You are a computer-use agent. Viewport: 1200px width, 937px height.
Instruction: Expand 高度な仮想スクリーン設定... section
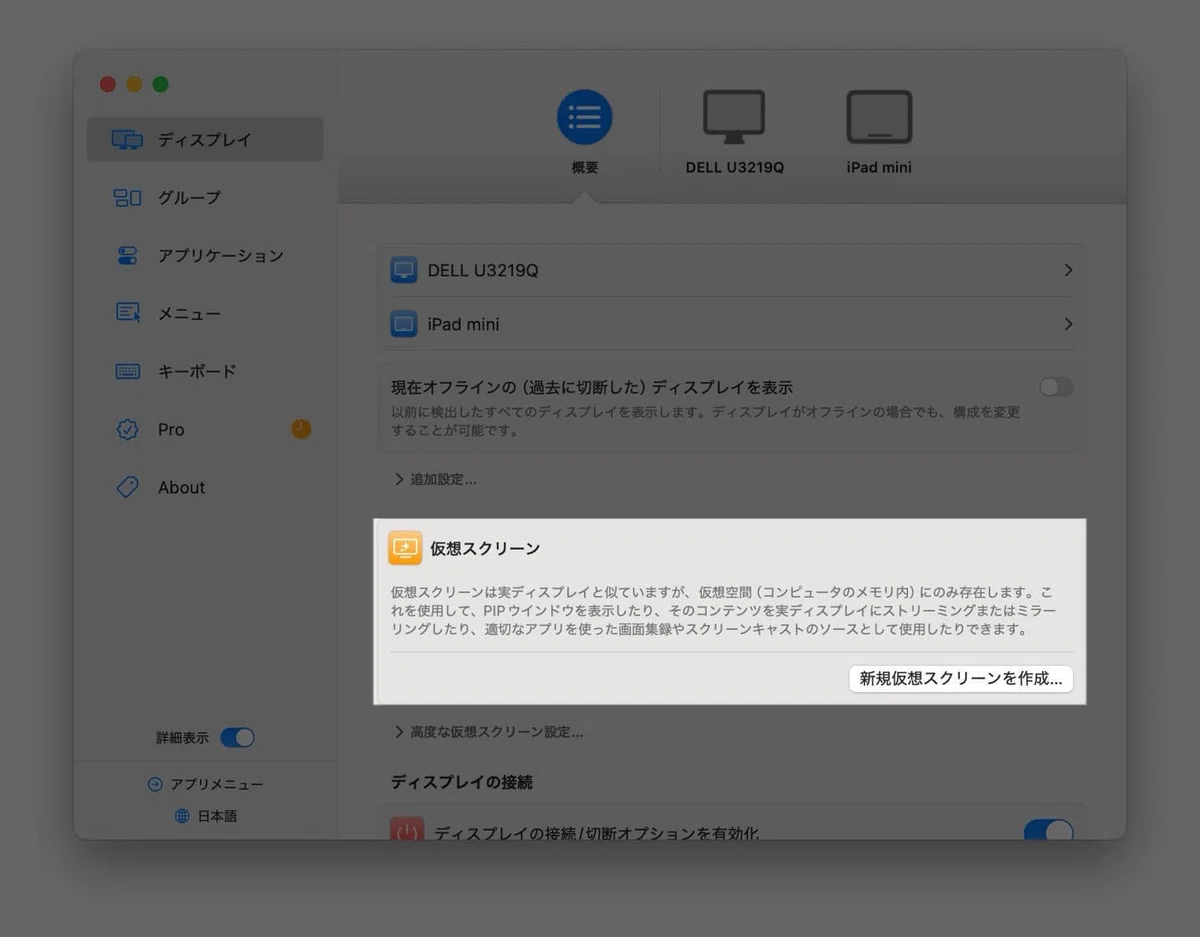pos(488,732)
